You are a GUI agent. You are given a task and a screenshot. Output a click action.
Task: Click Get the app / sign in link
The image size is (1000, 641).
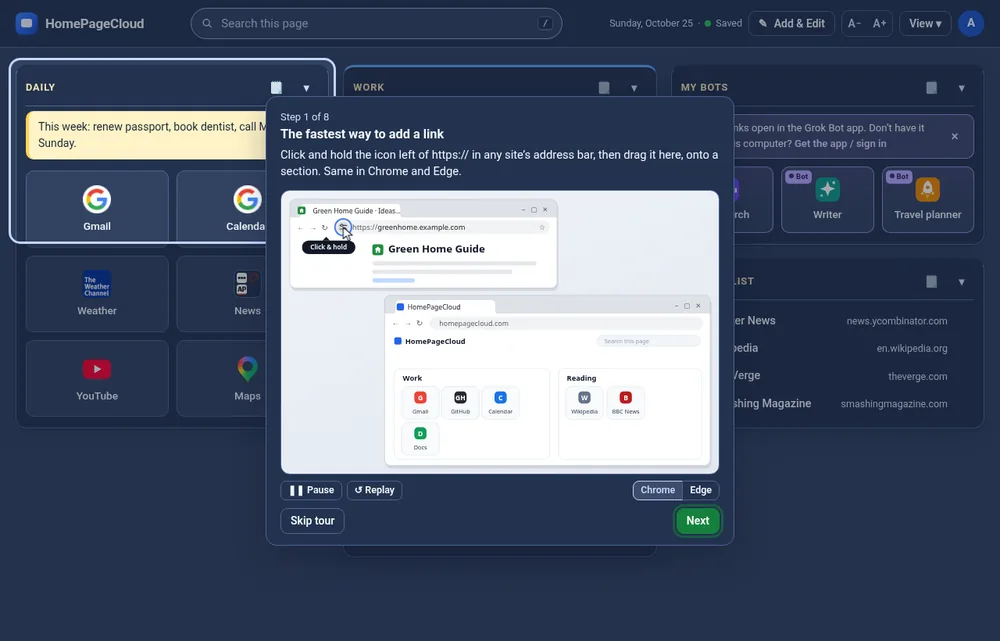tap(840, 144)
